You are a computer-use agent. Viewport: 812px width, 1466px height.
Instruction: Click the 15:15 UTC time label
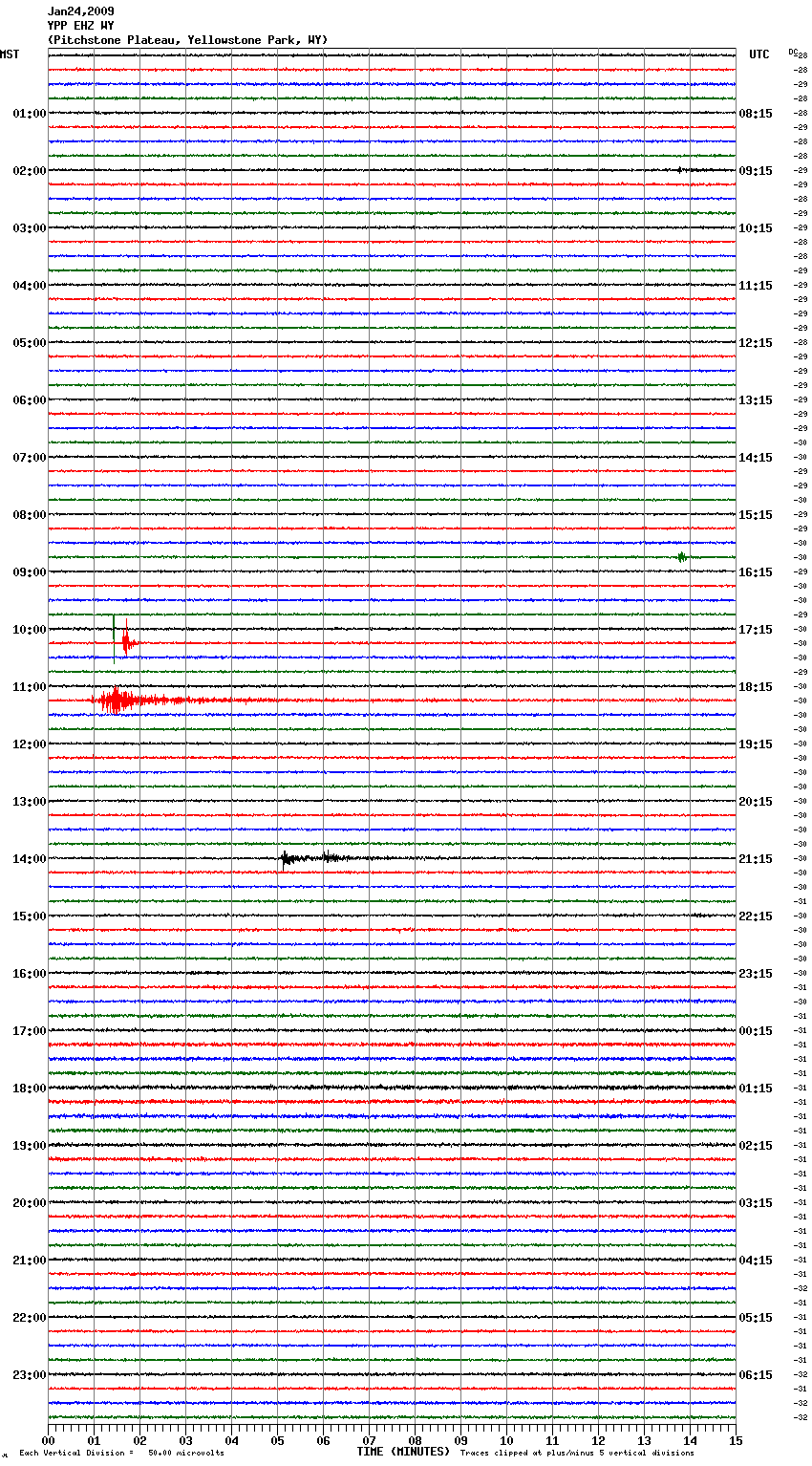756,515
